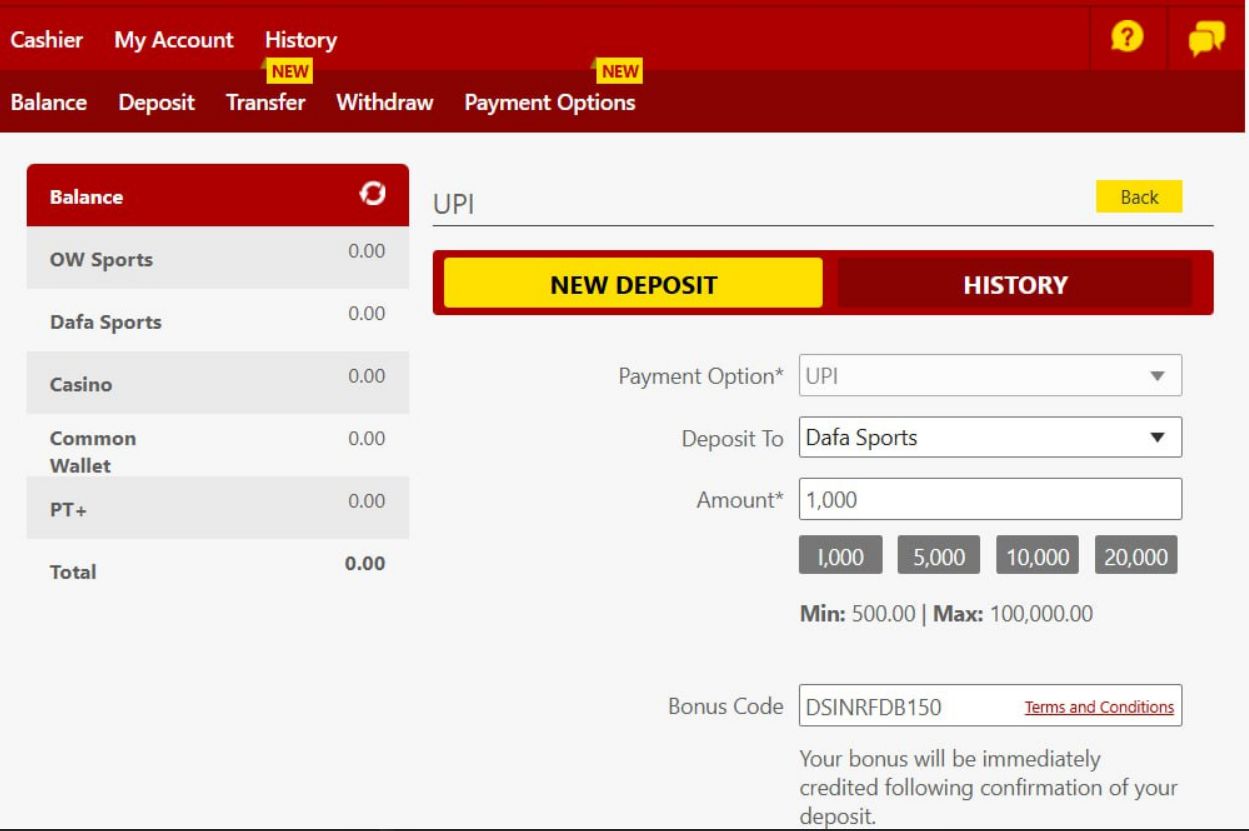Open the live chat icon
Viewport: 1249px width, 831px height.
(x=1205, y=38)
